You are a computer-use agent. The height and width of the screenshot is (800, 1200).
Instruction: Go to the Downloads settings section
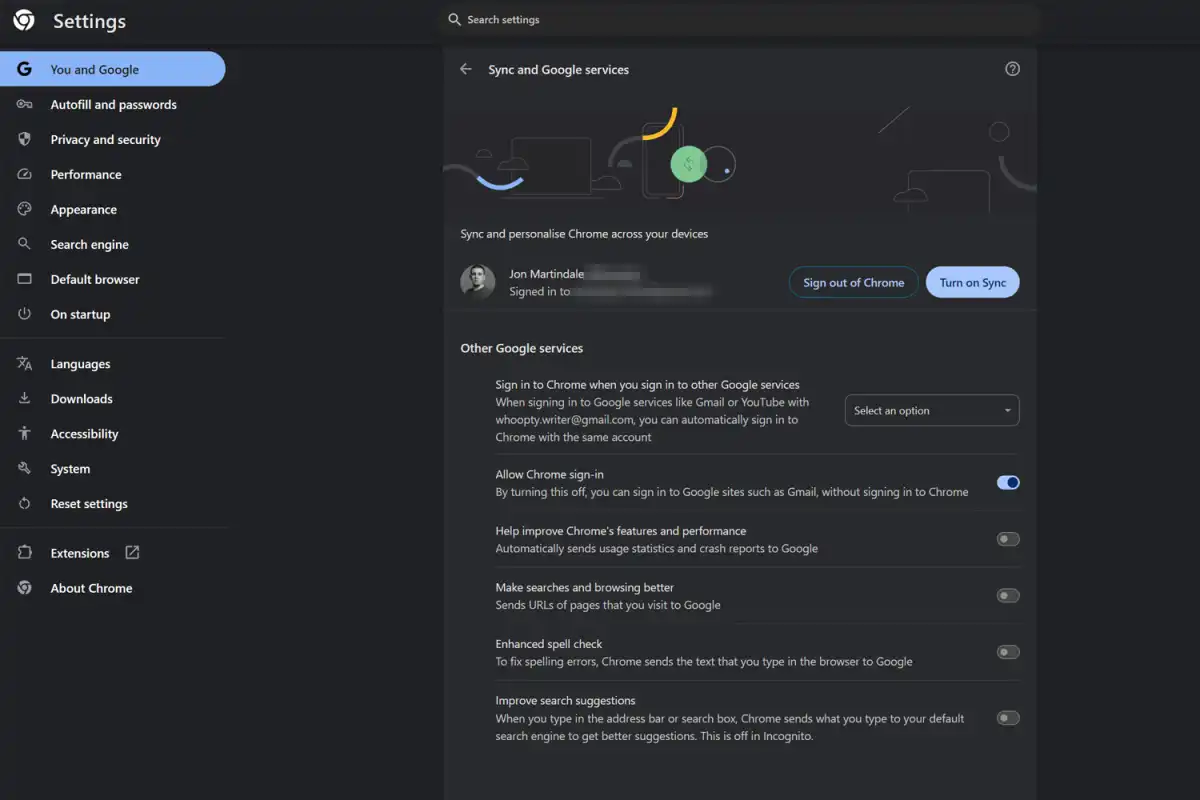[x=81, y=399]
